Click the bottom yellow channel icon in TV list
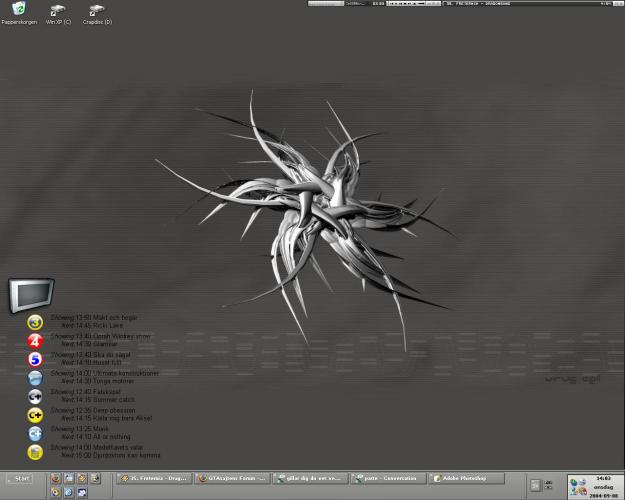 [35, 452]
